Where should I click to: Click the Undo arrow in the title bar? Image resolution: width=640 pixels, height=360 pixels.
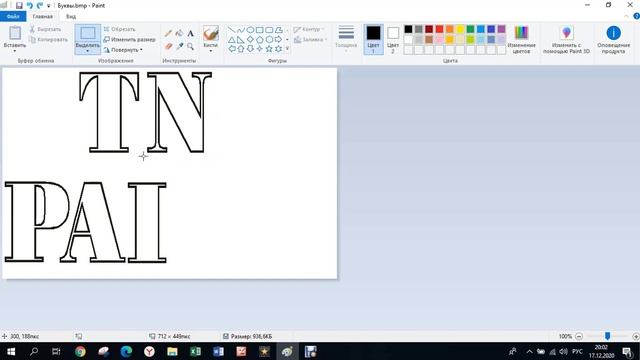pos(30,6)
